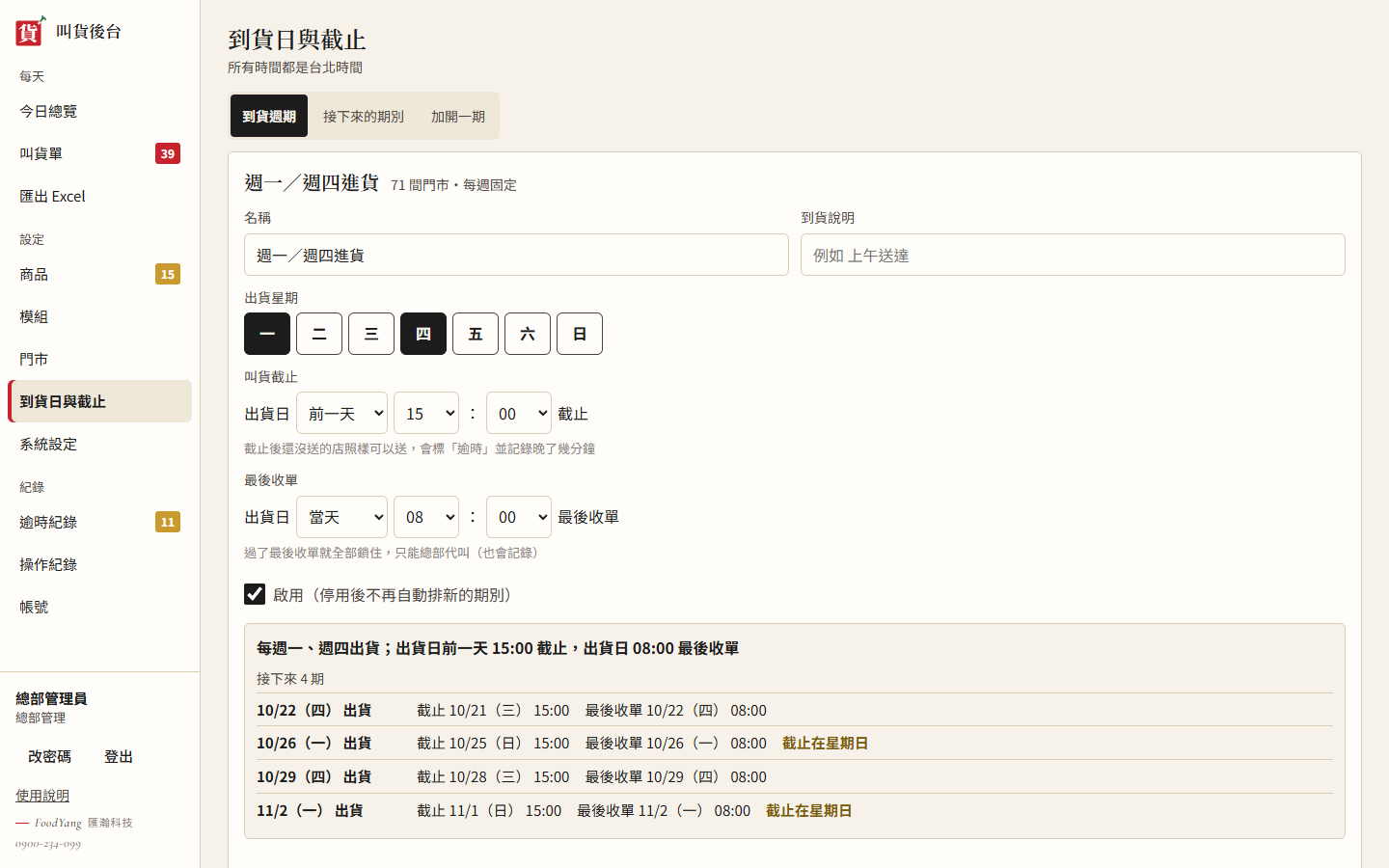Click the 到貨說明 input field
The height and width of the screenshot is (868, 1389).
(x=1073, y=255)
